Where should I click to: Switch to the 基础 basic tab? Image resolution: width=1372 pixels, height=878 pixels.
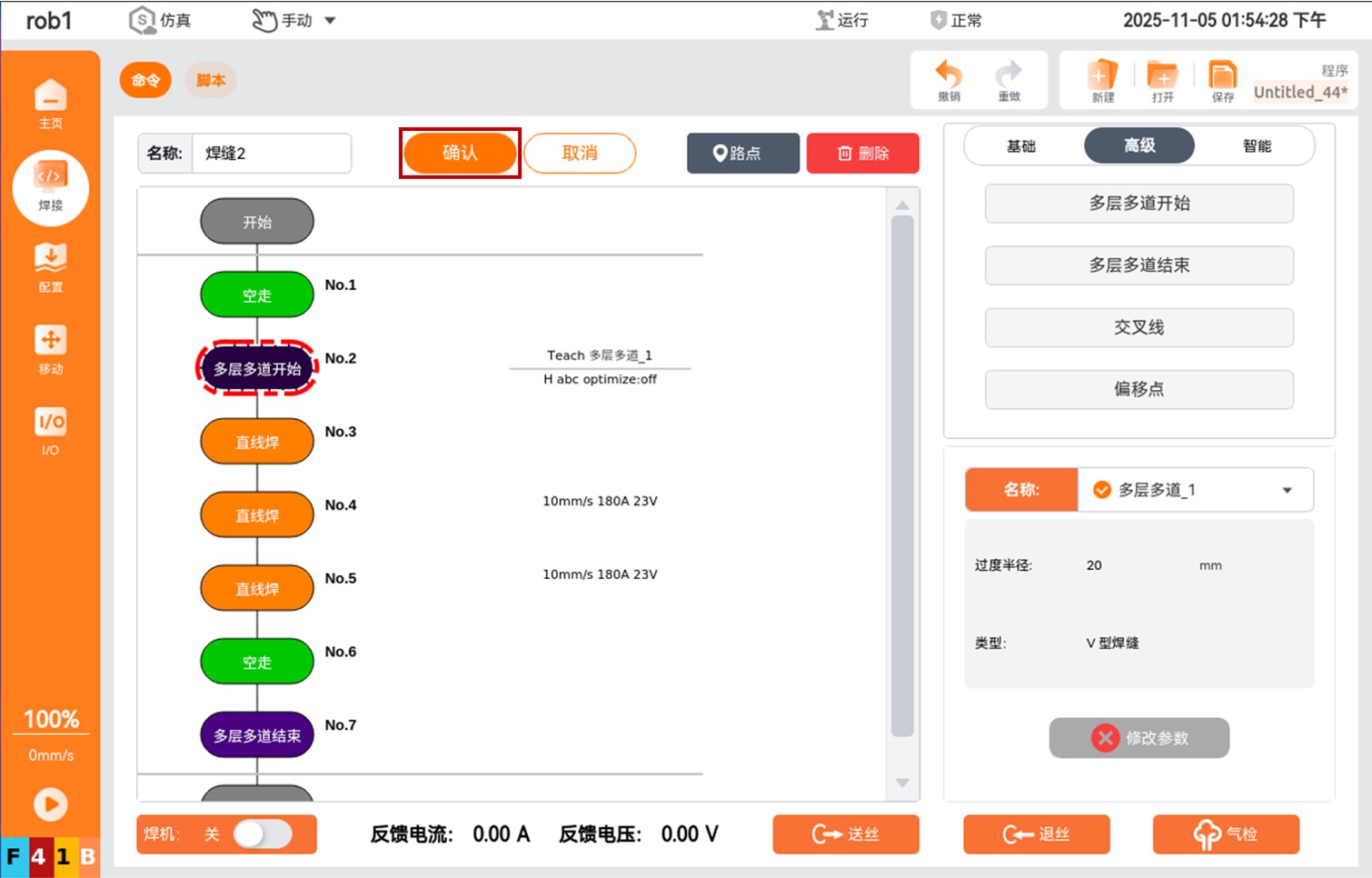[1021, 145]
